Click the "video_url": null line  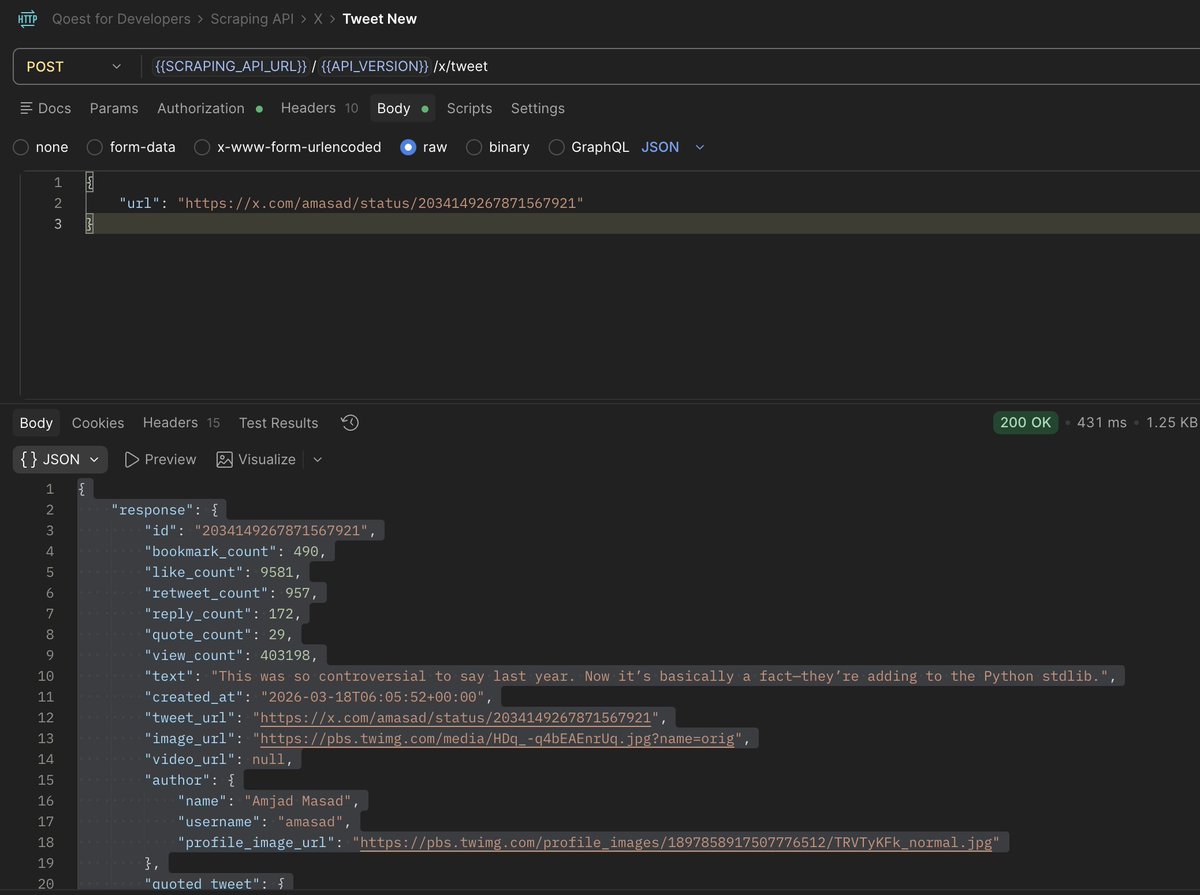pyautogui.click(x=218, y=760)
